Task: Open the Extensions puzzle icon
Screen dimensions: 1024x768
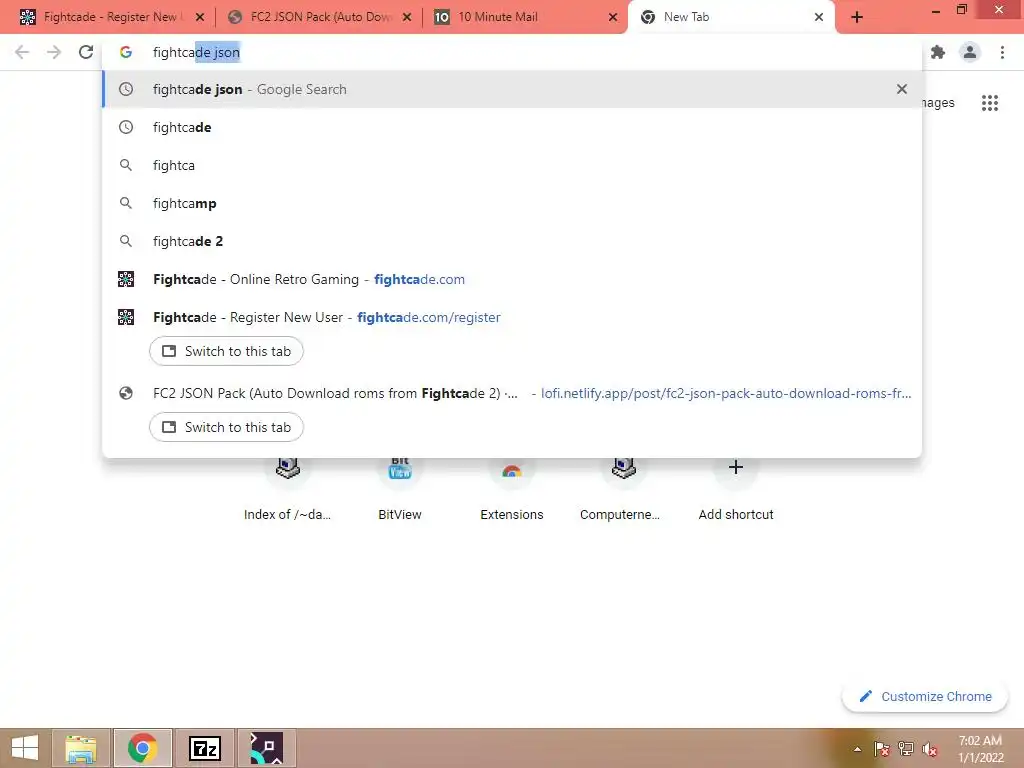Action: [938, 52]
